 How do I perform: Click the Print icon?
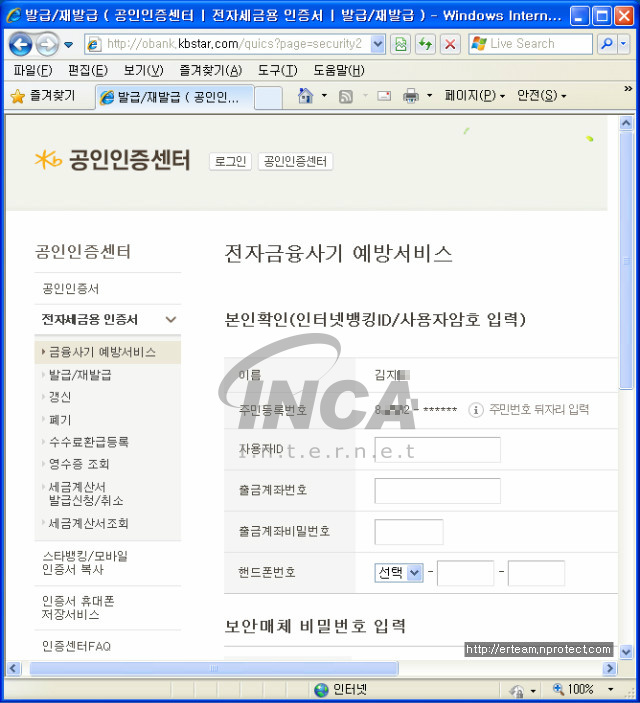[x=411, y=96]
